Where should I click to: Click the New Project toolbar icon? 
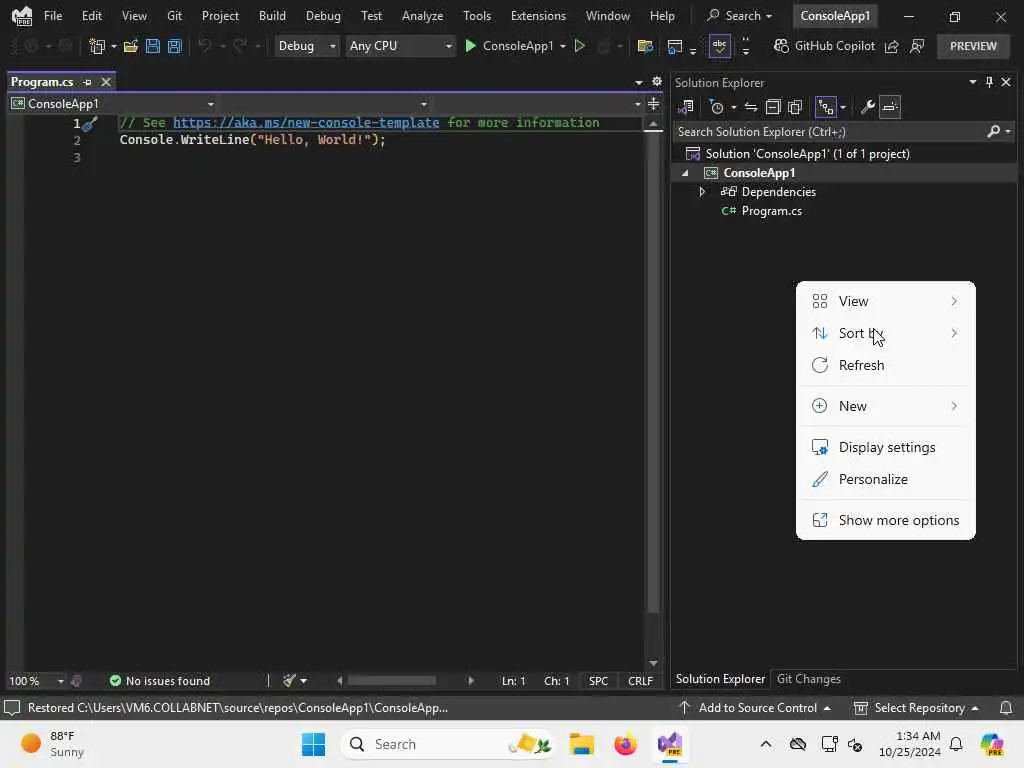[x=97, y=46]
